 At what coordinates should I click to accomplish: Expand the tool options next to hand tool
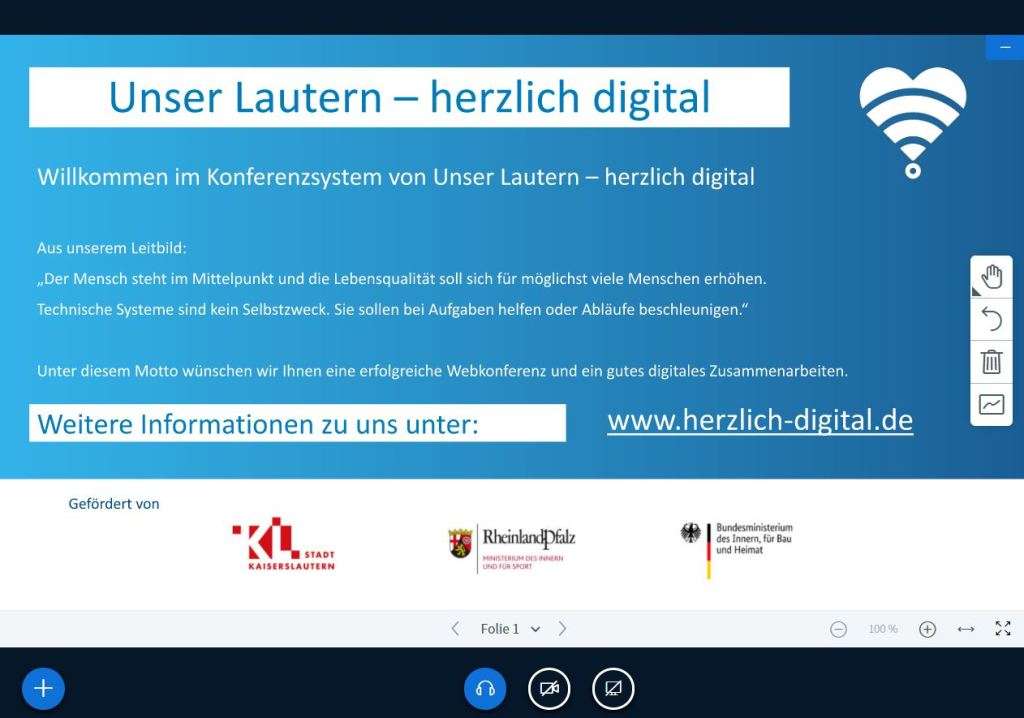[976, 291]
